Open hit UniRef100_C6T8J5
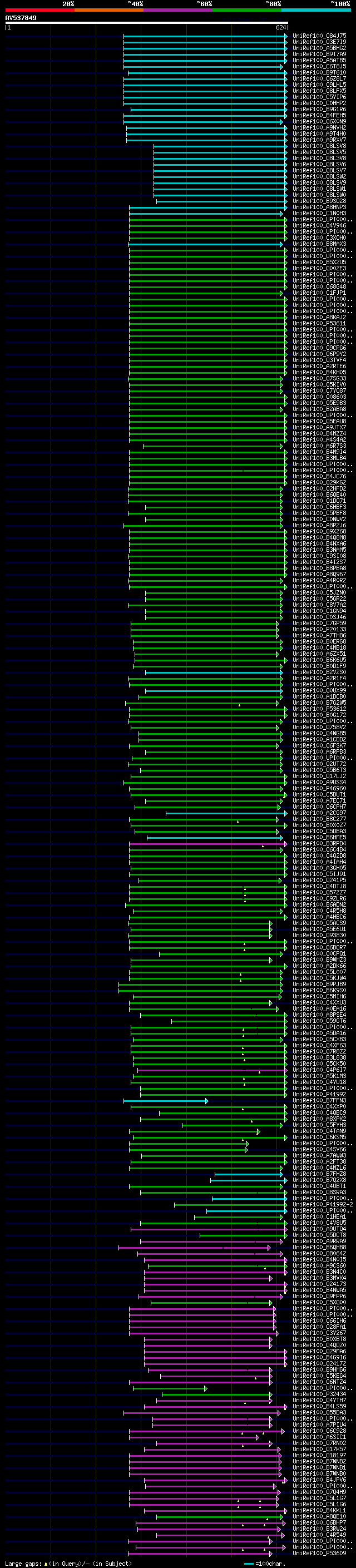This screenshot has height=1568, width=356. point(319,66)
